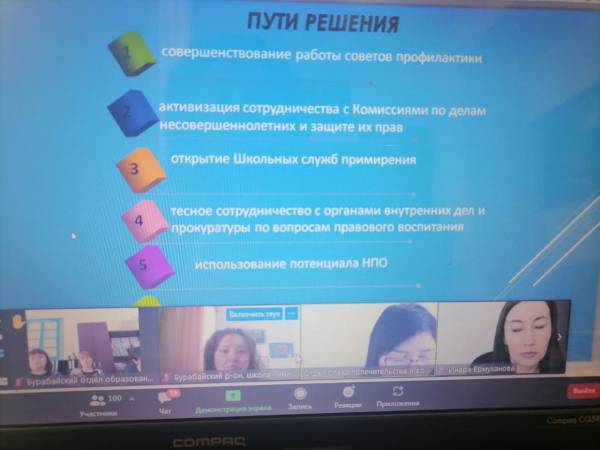
Task: Start recording with the Запись icon
Action: [x=300, y=399]
